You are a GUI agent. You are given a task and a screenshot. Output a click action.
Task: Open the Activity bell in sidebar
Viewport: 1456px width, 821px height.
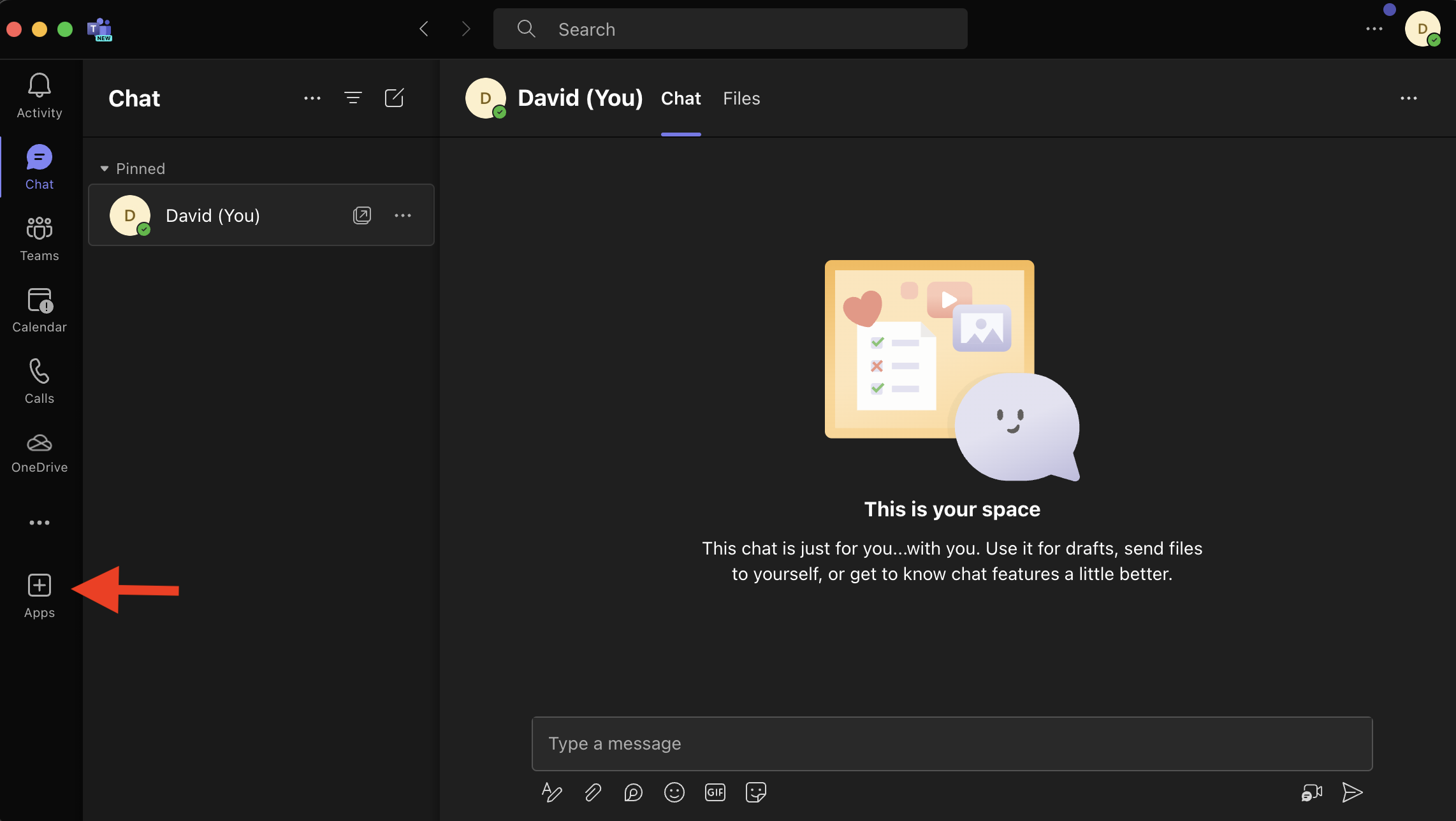coord(40,96)
